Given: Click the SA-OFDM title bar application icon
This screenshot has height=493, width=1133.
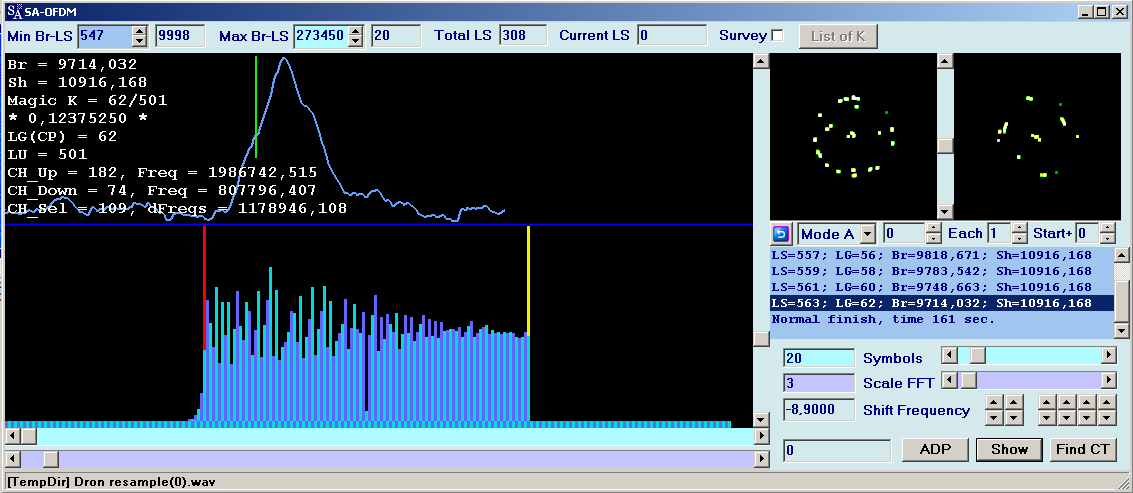Looking at the screenshot, I should [x=14, y=12].
